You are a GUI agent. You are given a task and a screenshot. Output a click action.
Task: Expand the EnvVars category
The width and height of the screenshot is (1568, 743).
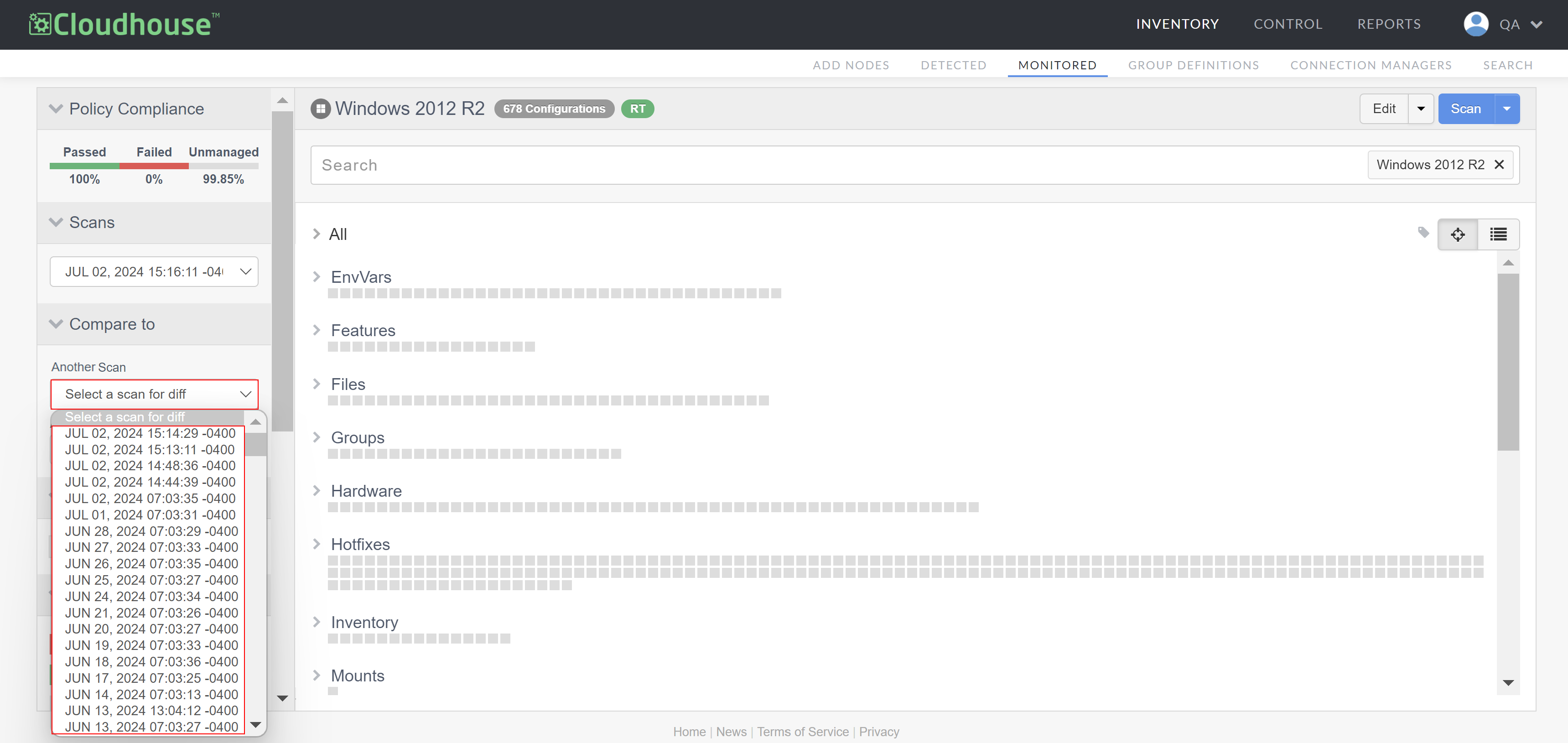click(317, 277)
